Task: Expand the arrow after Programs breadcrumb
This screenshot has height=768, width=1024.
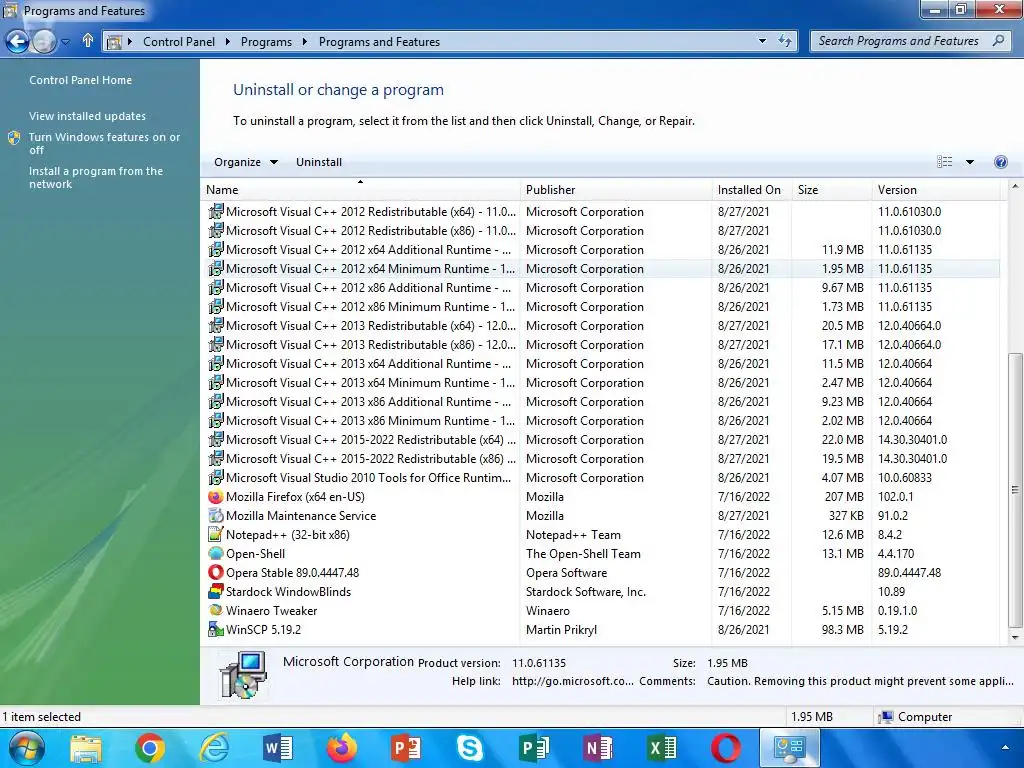Action: [304, 42]
